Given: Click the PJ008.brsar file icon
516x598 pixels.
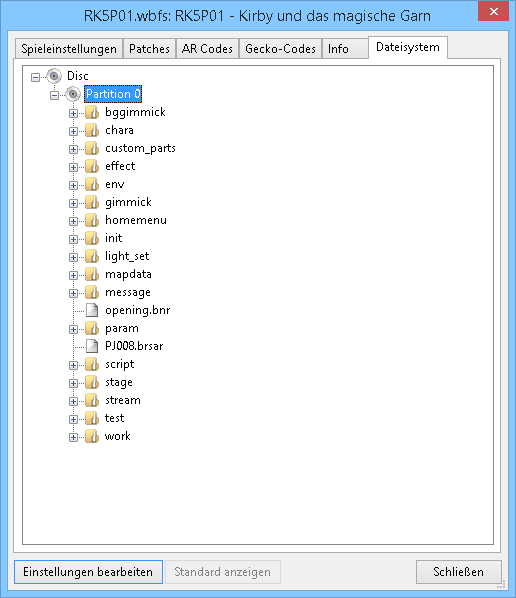Looking at the screenshot, I should tap(92, 346).
